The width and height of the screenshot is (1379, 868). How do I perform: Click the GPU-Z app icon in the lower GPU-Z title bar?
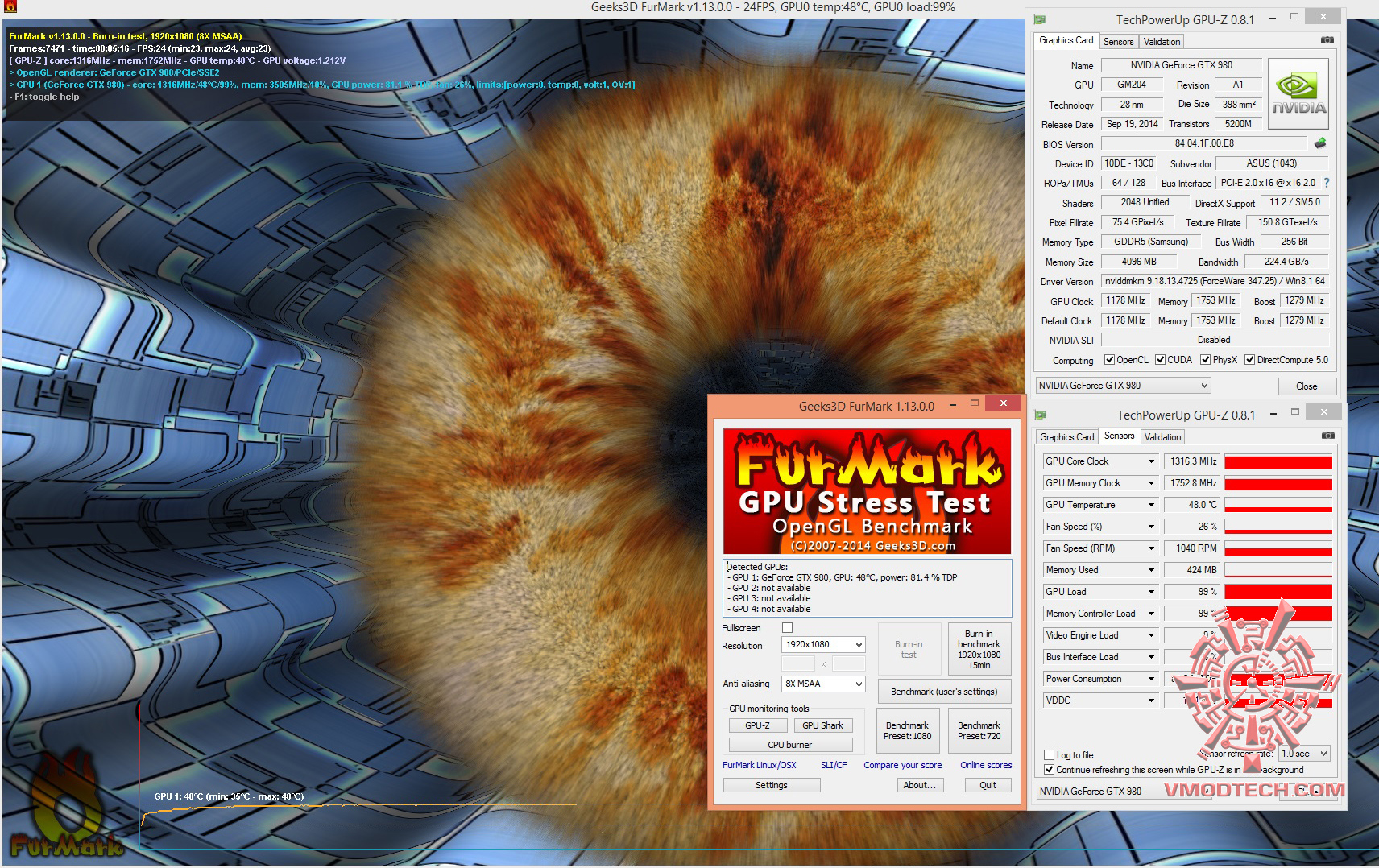click(1040, 415)
